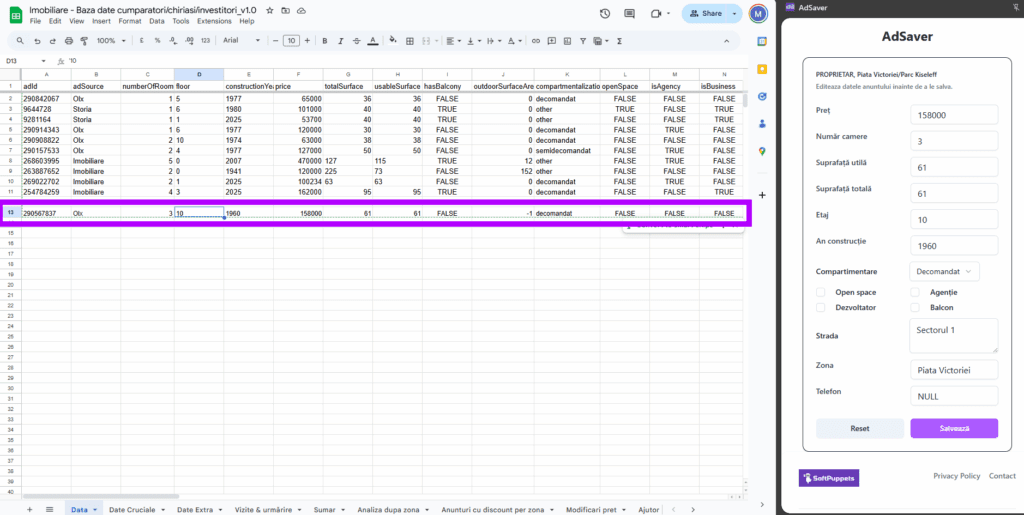Open the Extensions menu
This screenshot has width=1024, height=515.
(214, 21)
